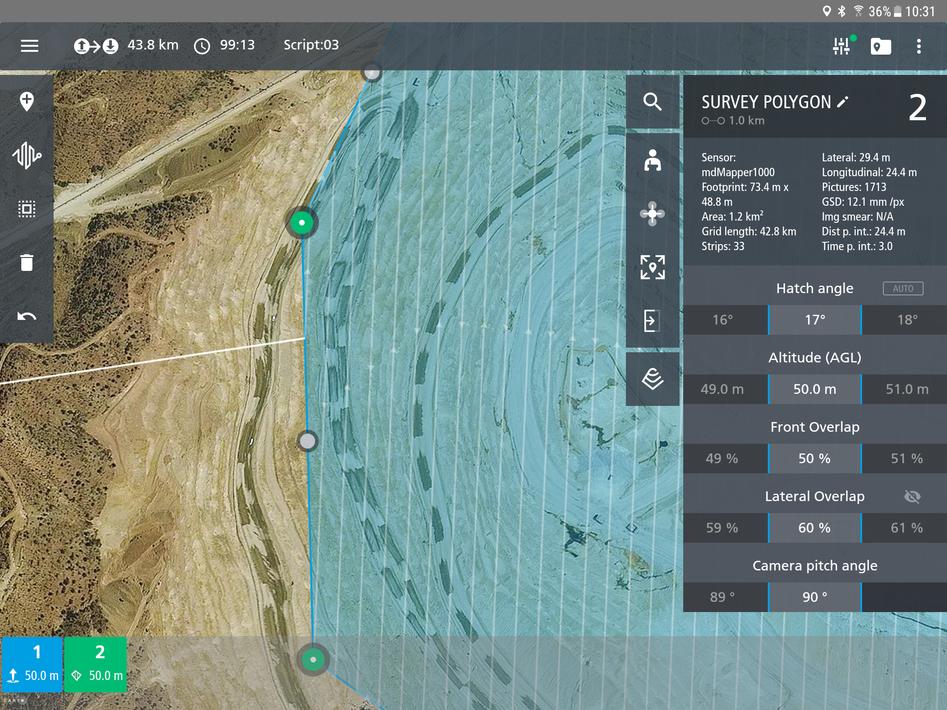Fit mission to screen with focus icon
This screenshot has width=947, height=710.
[652, 266]
